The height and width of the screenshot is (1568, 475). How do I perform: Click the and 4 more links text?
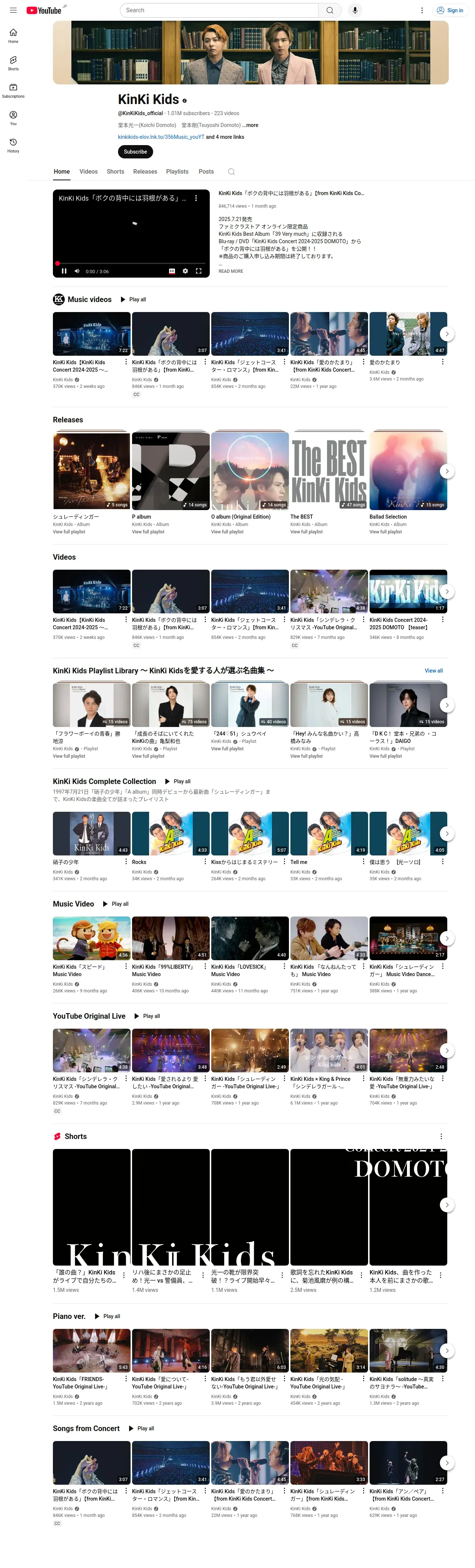coord(225,137)
